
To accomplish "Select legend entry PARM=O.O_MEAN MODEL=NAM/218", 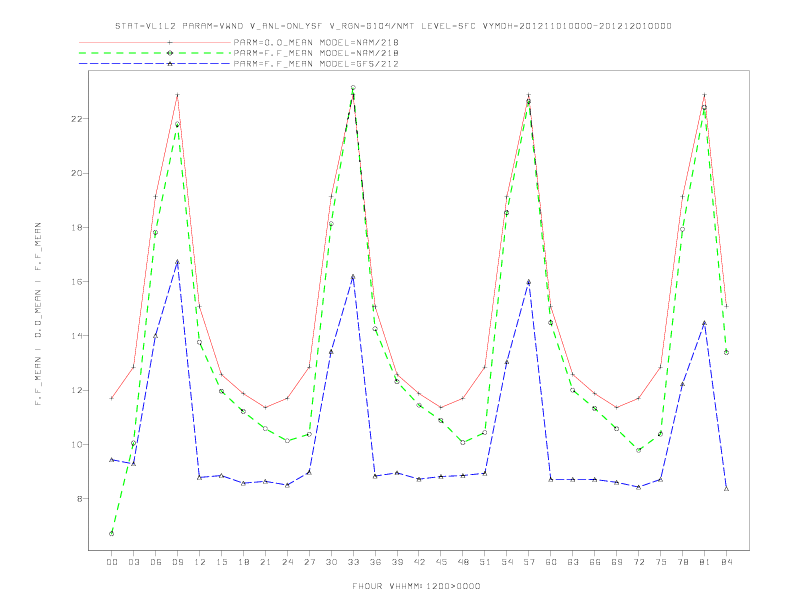I will tap(316, 42).
